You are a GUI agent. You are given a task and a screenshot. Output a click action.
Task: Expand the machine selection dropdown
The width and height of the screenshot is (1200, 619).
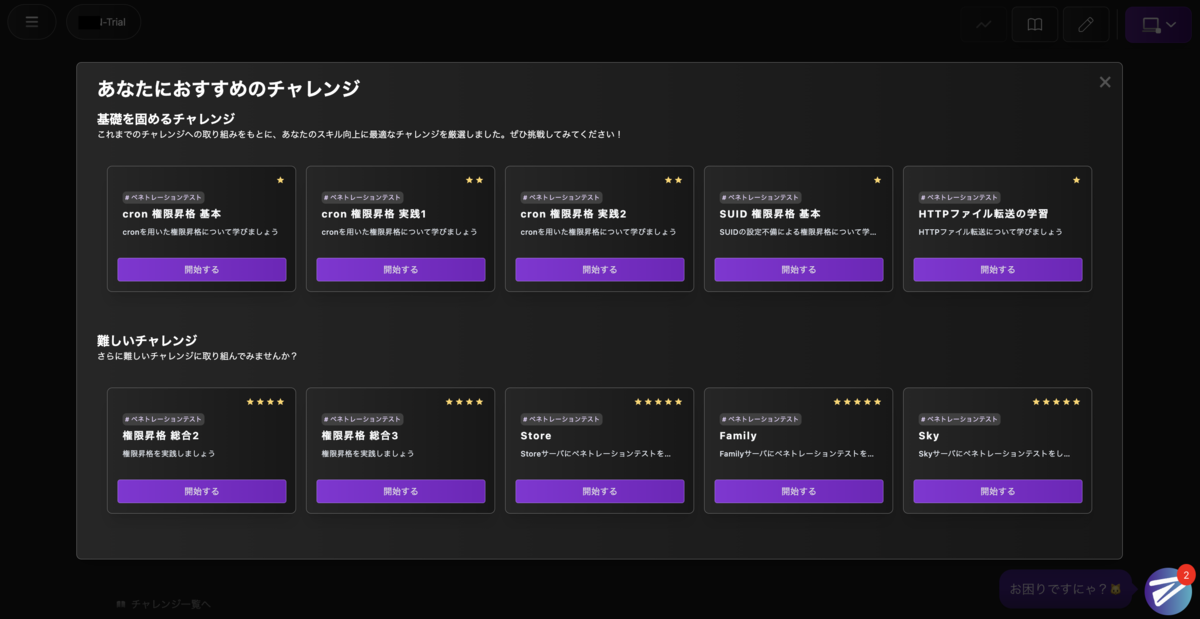(x=1173, y=23)
